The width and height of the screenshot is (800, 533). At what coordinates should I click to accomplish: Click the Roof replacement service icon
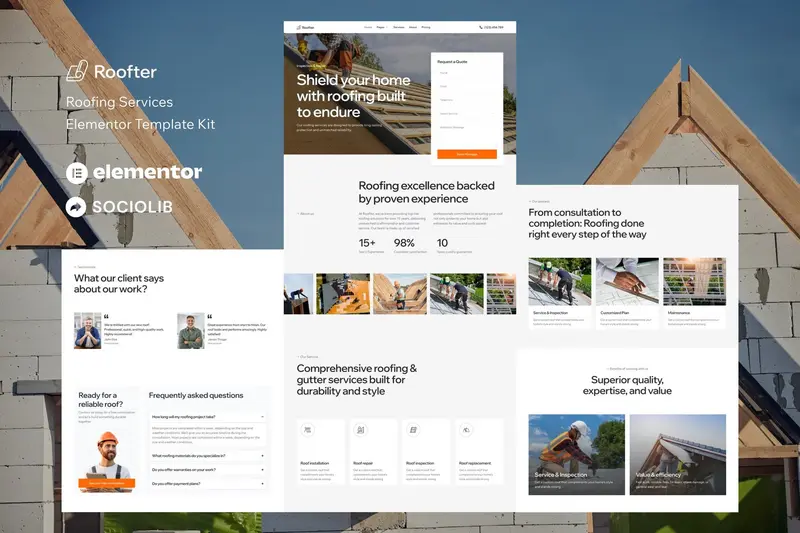[466, 430]
